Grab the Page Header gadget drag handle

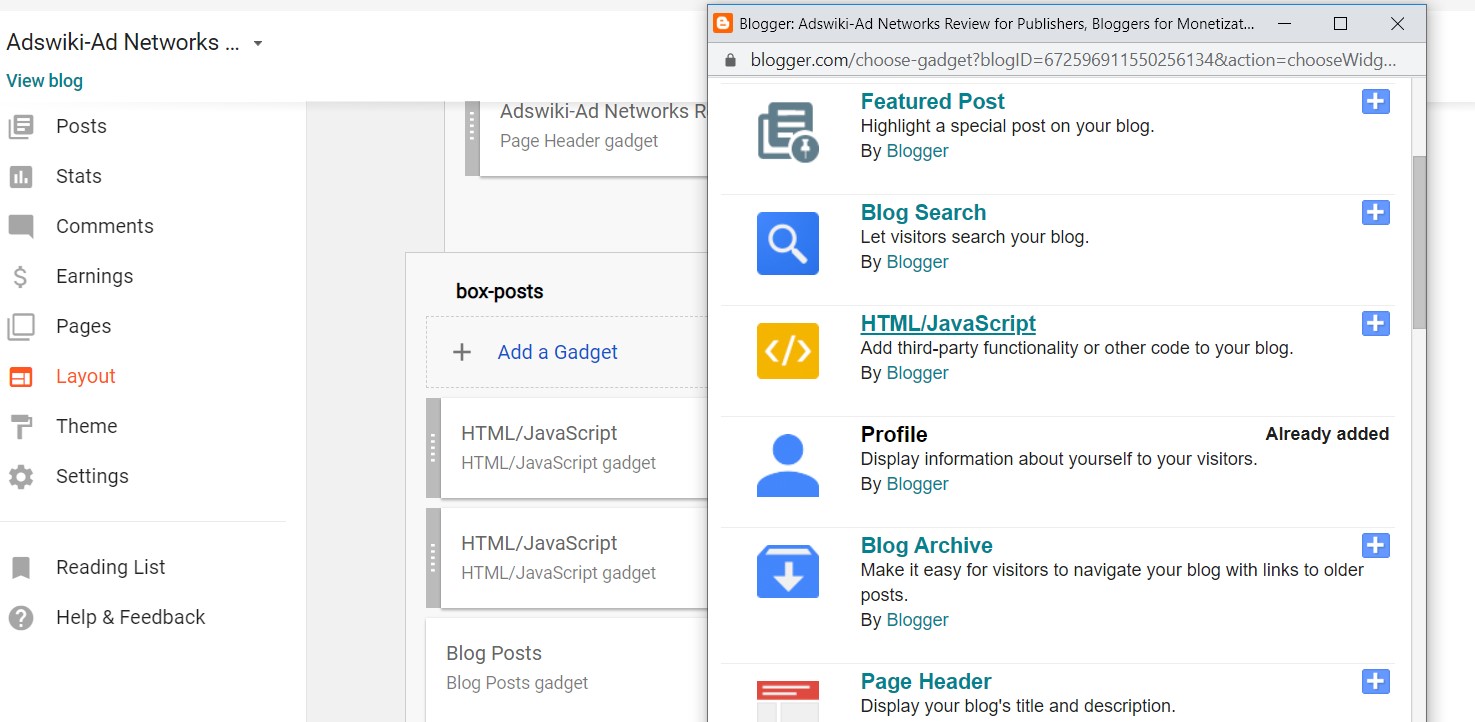473,137
